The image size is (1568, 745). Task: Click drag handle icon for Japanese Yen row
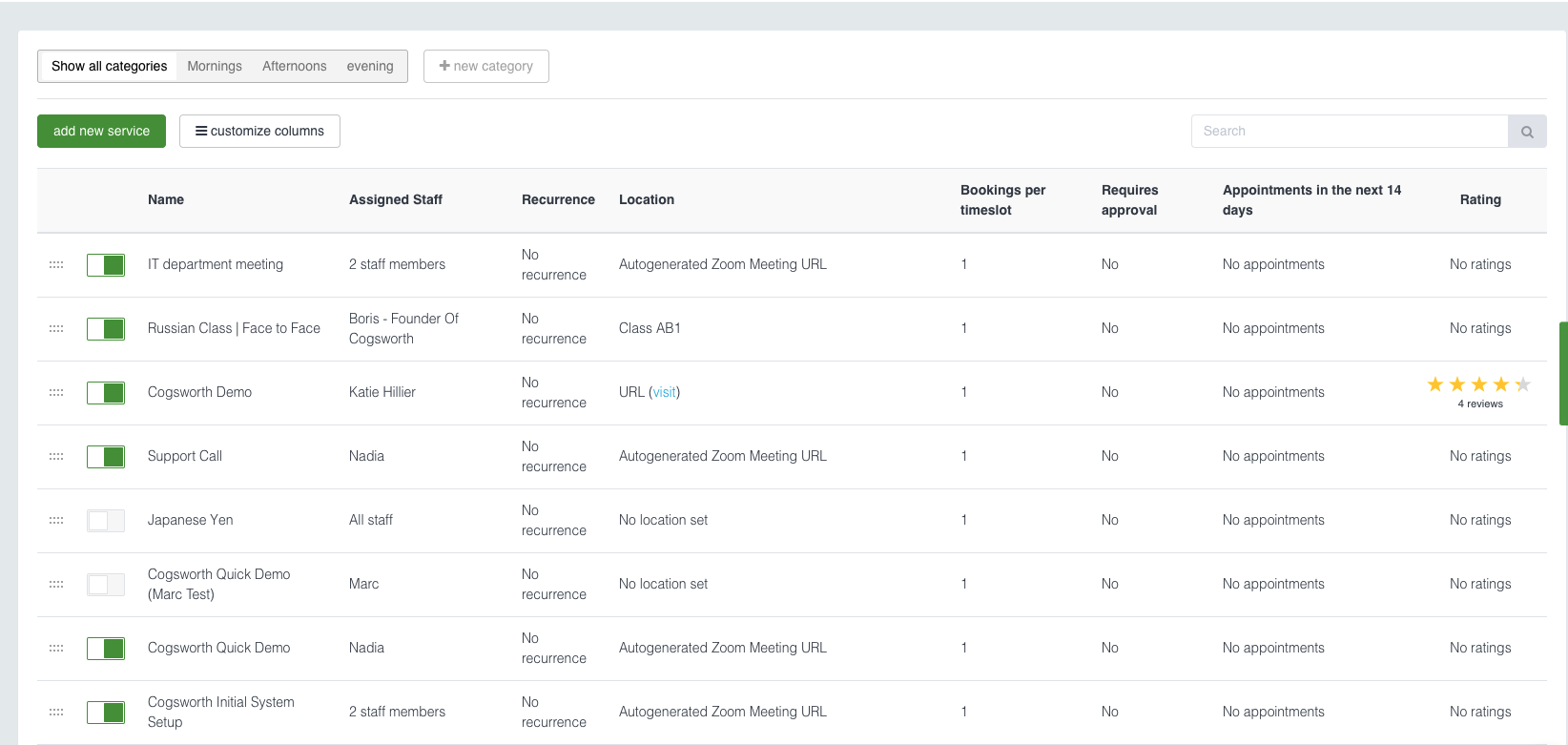click(x=56, y=520)
